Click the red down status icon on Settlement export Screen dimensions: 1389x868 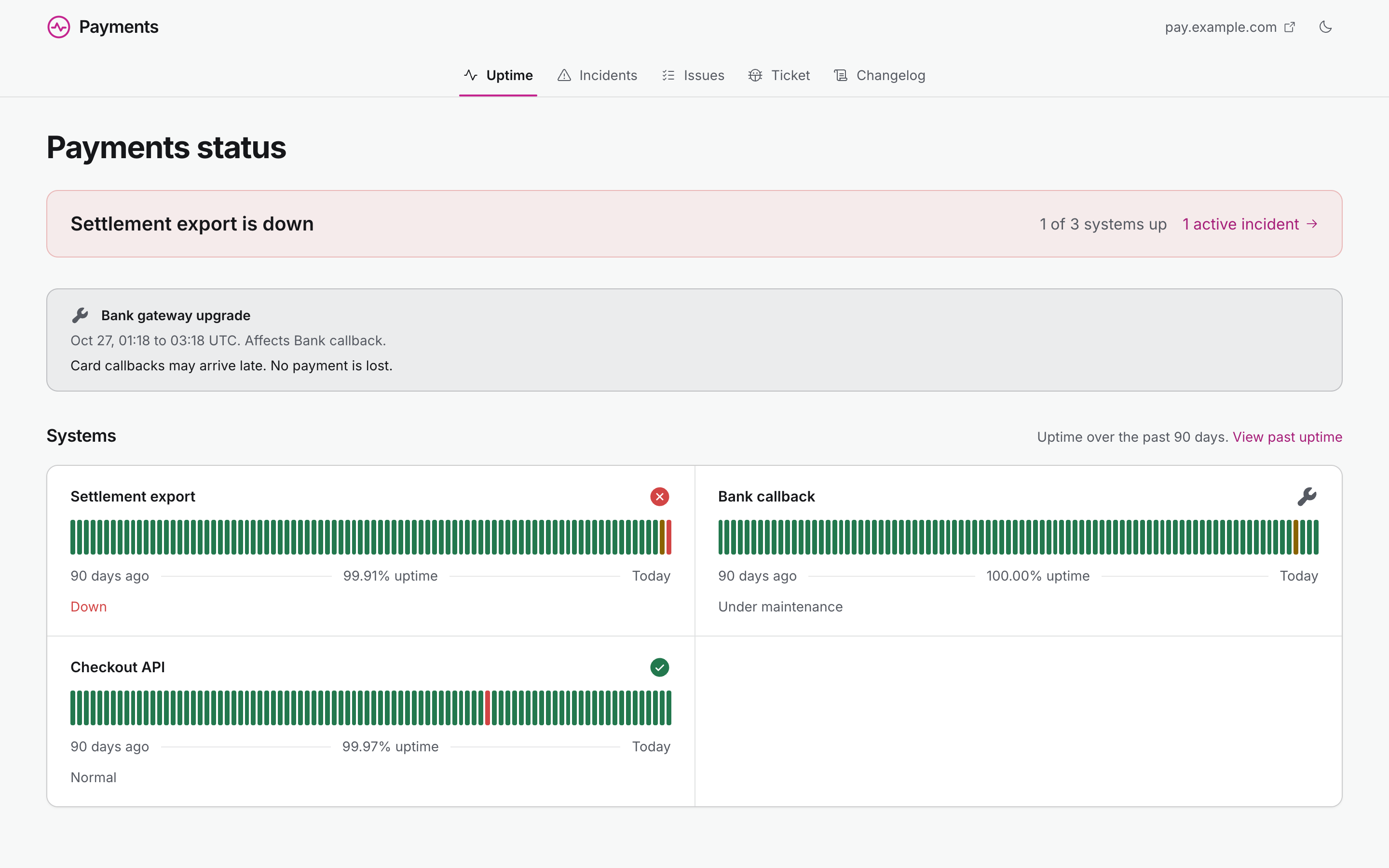click(x=659, y=497)
